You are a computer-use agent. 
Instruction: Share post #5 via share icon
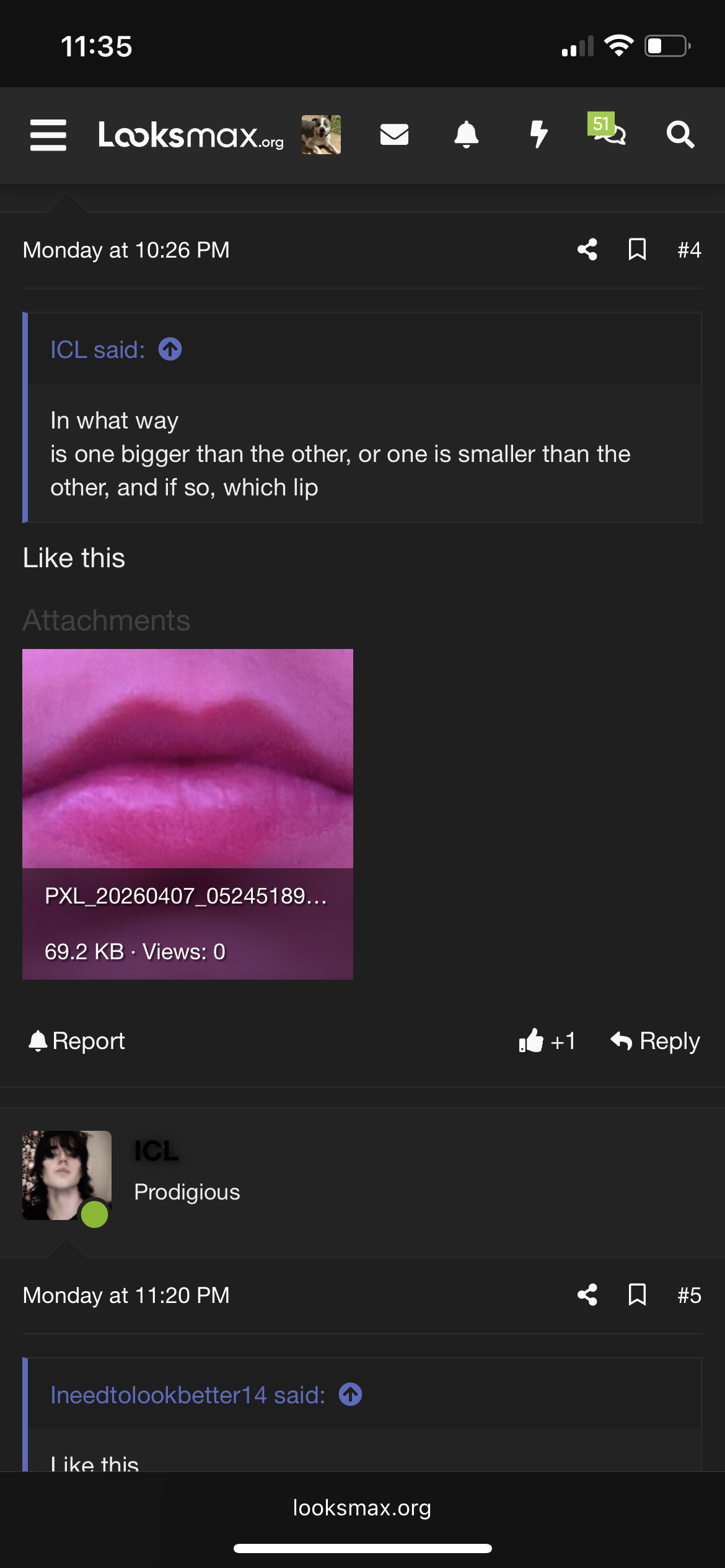[587, 1295]
